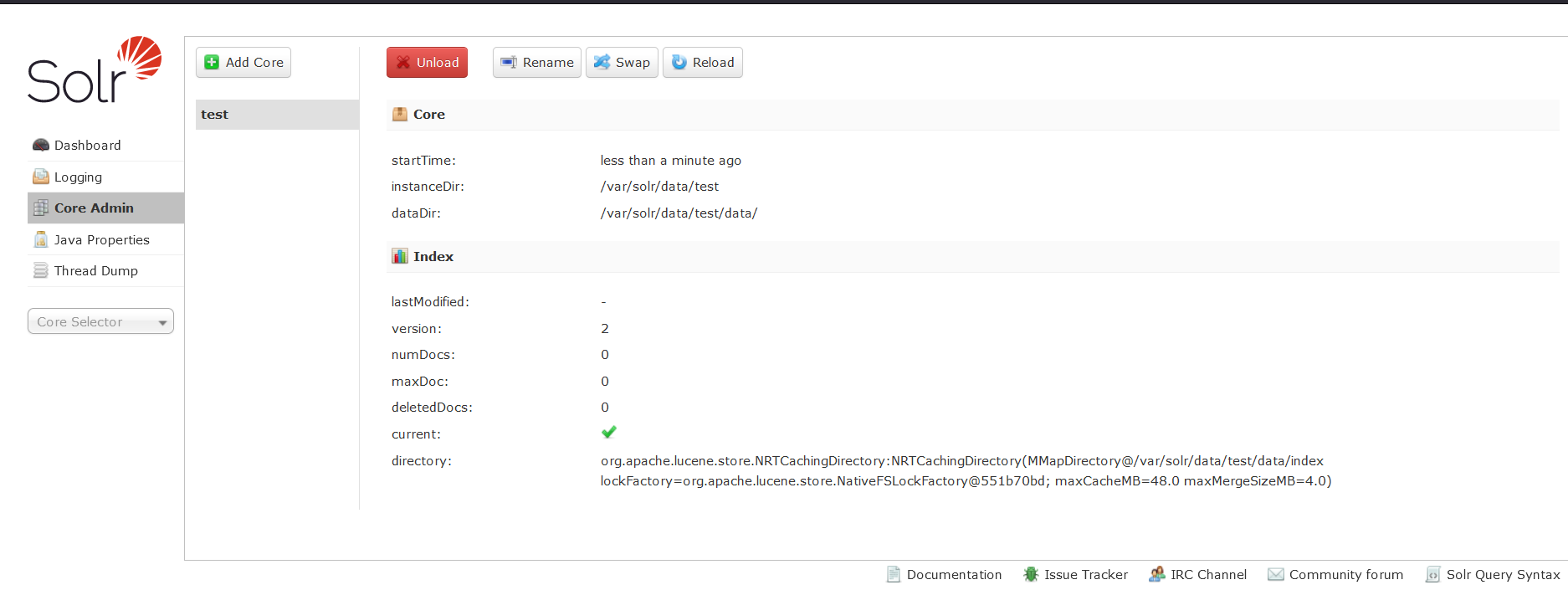Swap the core with another

[622, 63]
